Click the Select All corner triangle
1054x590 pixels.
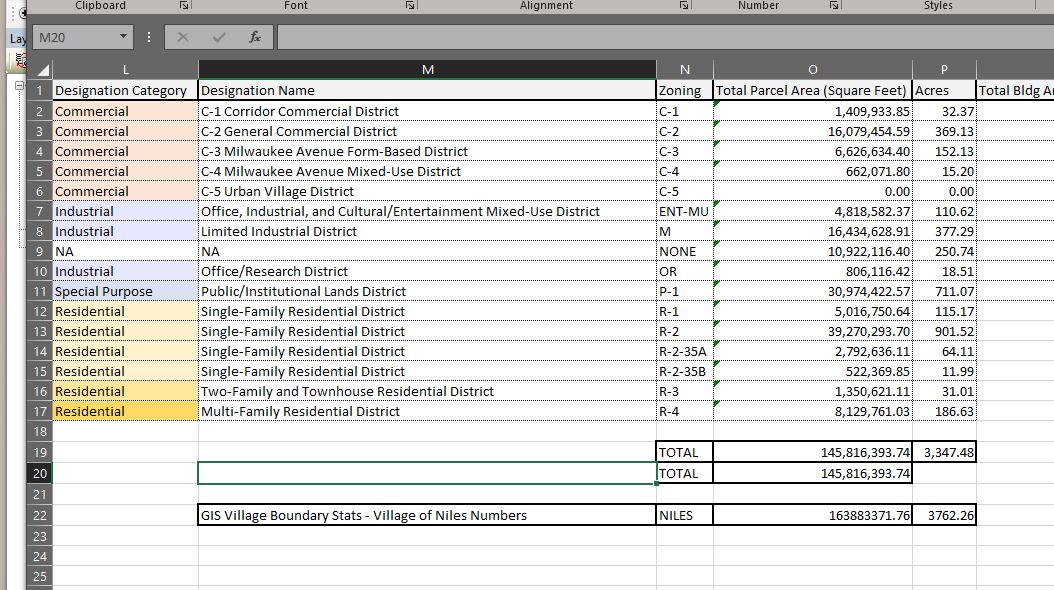pyautogui.click(x=42, y=70)
